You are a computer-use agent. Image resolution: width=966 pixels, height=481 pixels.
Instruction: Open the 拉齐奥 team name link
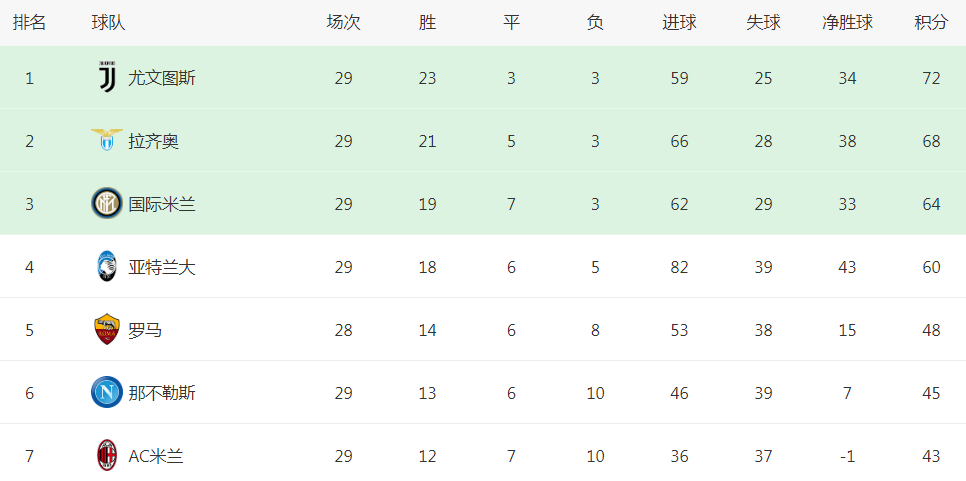click(153, 142)
